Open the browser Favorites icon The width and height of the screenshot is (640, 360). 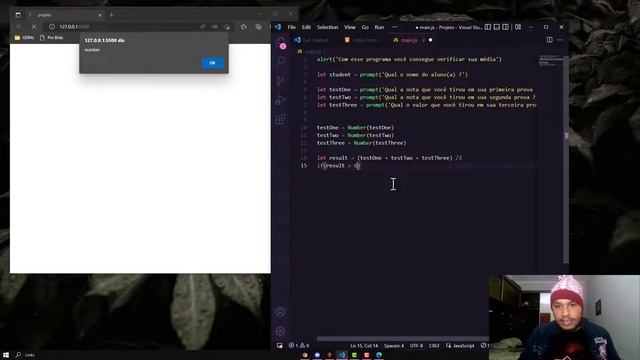coord(244,27)
